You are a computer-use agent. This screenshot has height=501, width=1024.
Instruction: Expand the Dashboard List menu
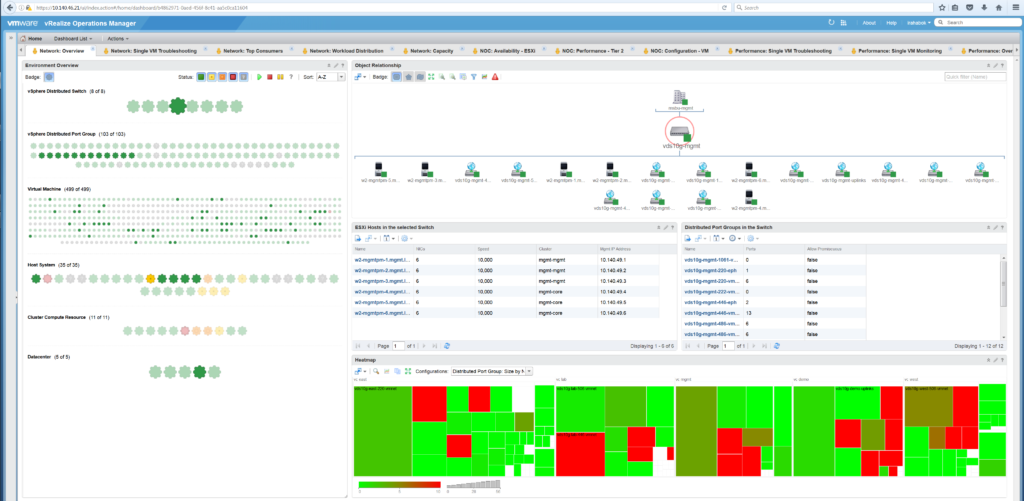pos(71,38)
